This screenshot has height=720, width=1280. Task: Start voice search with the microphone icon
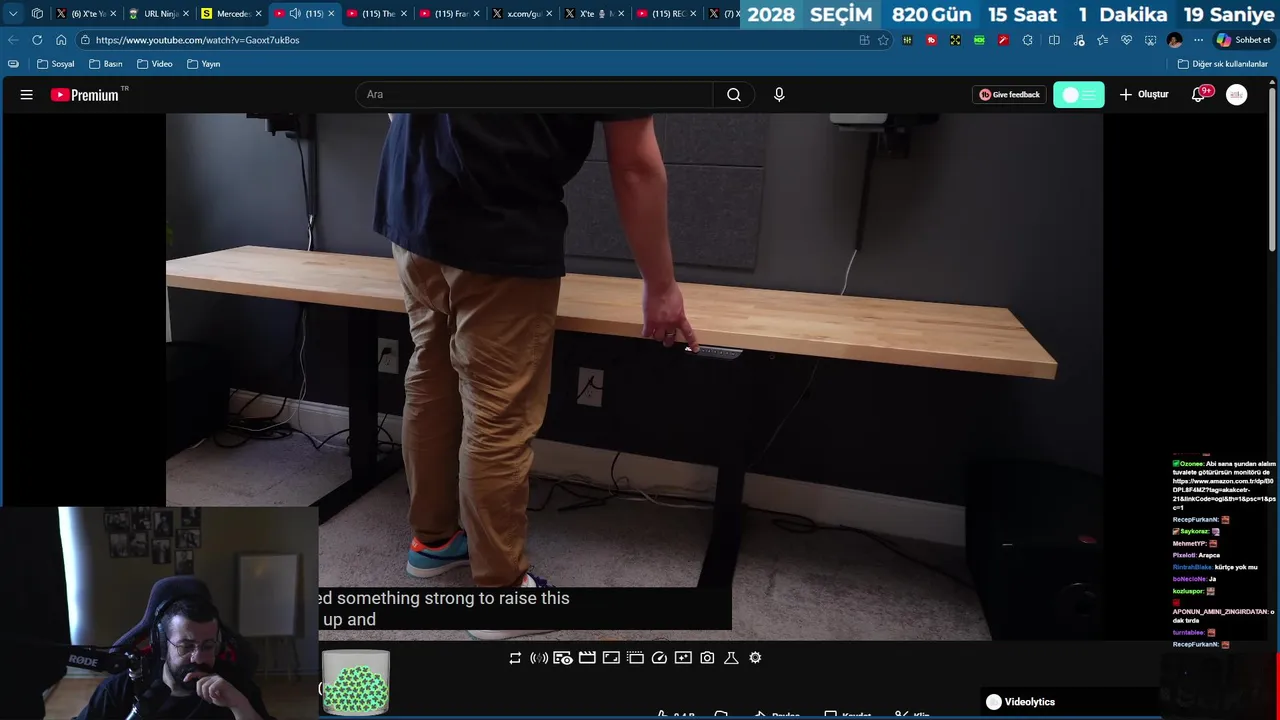pyautogui.click(x=779, y=95)
